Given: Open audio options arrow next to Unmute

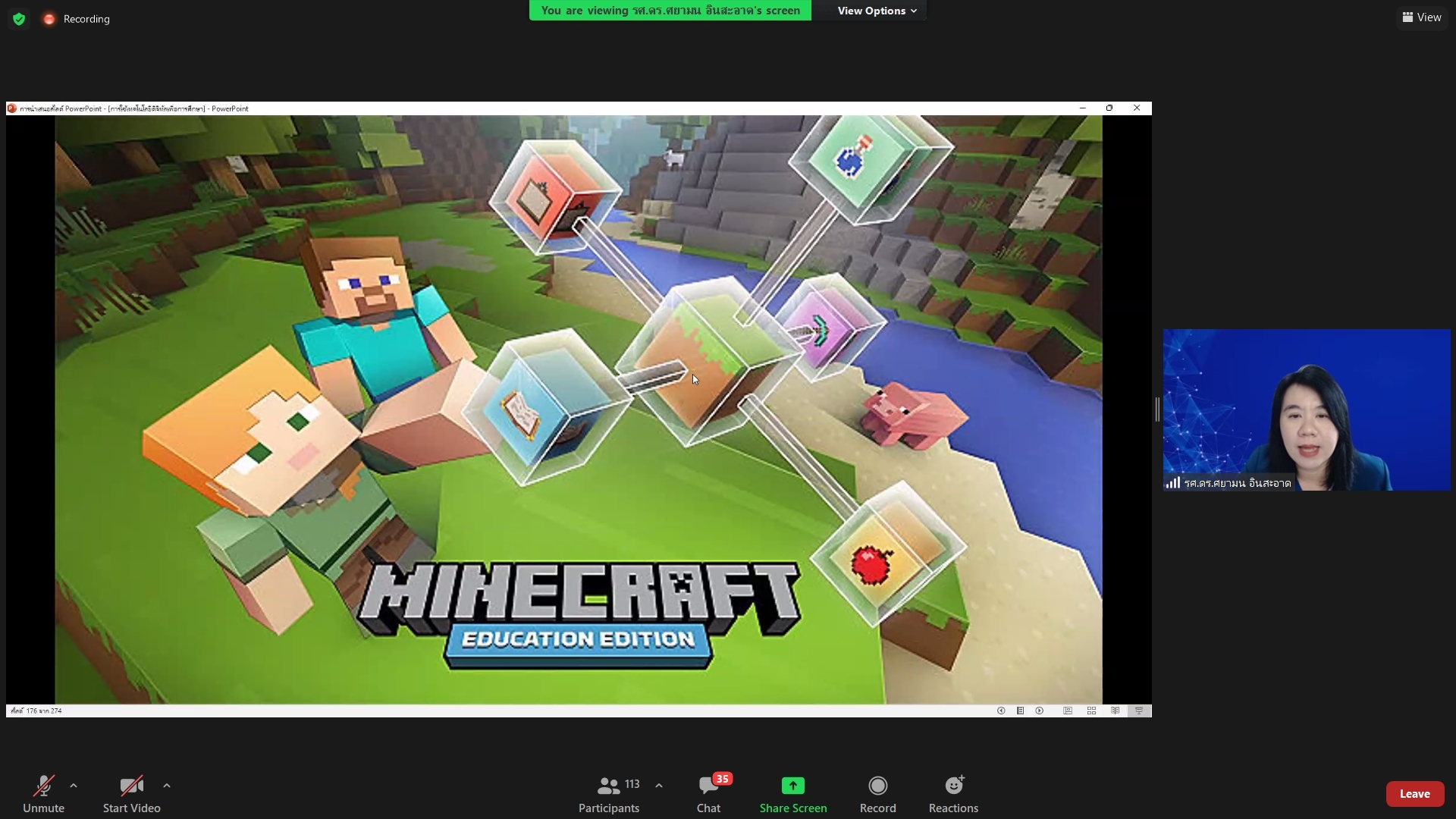Looking at the screenshot, I should click(x=74, y=786).
